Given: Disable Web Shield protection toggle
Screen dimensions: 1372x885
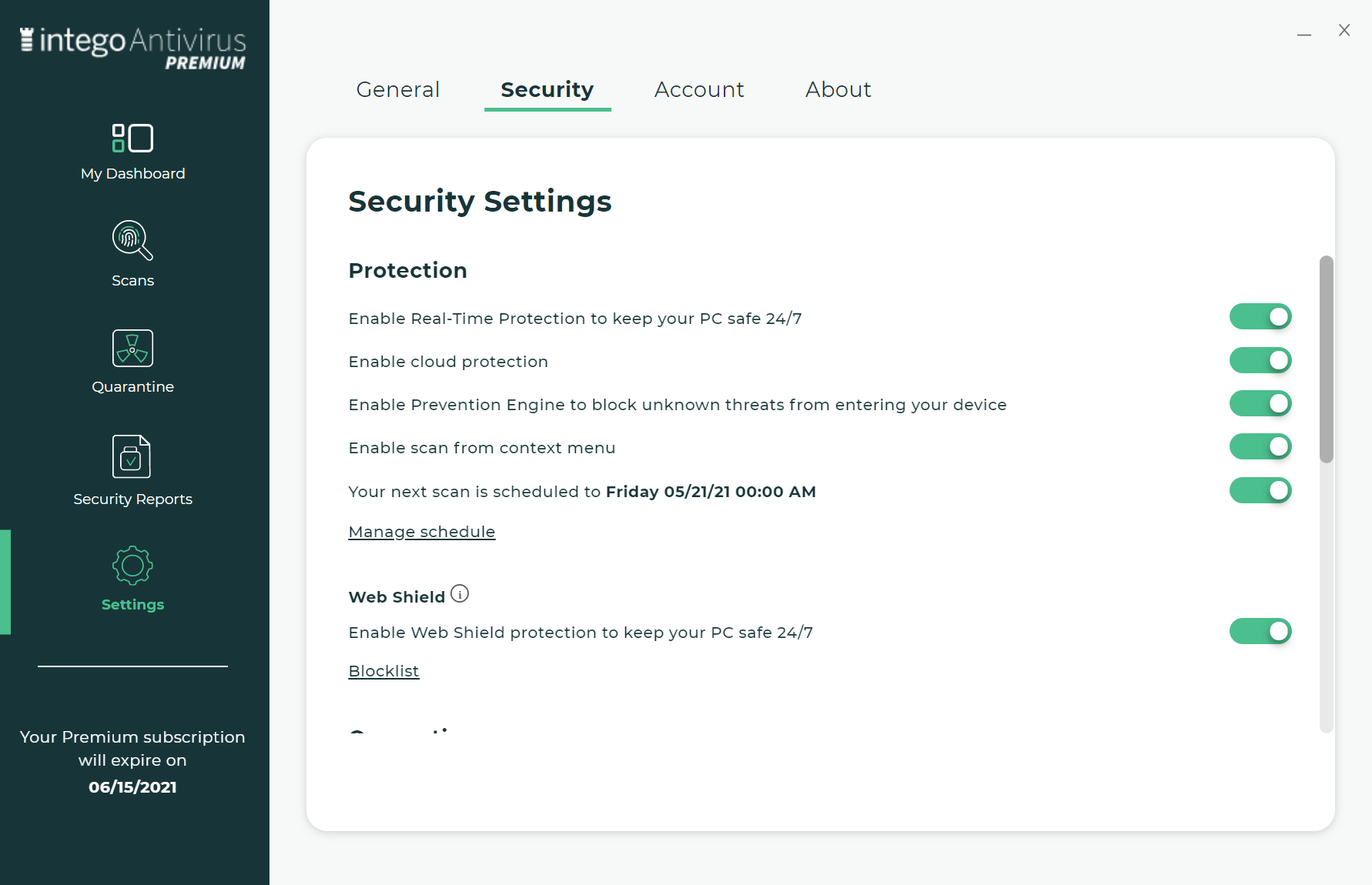Looking at the screenshot, I should click(1260, 631).
